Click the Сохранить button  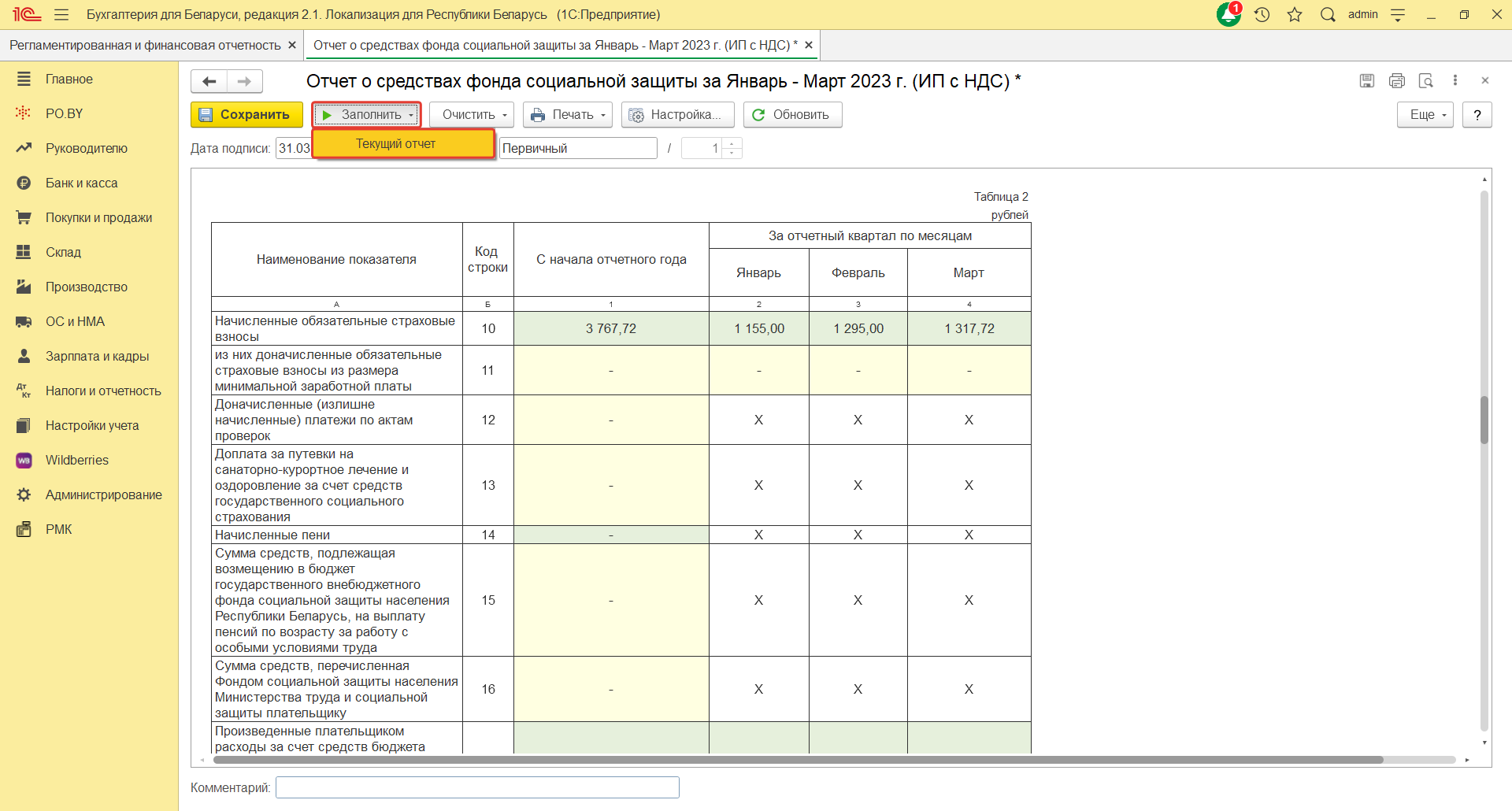tap(246, 115)
